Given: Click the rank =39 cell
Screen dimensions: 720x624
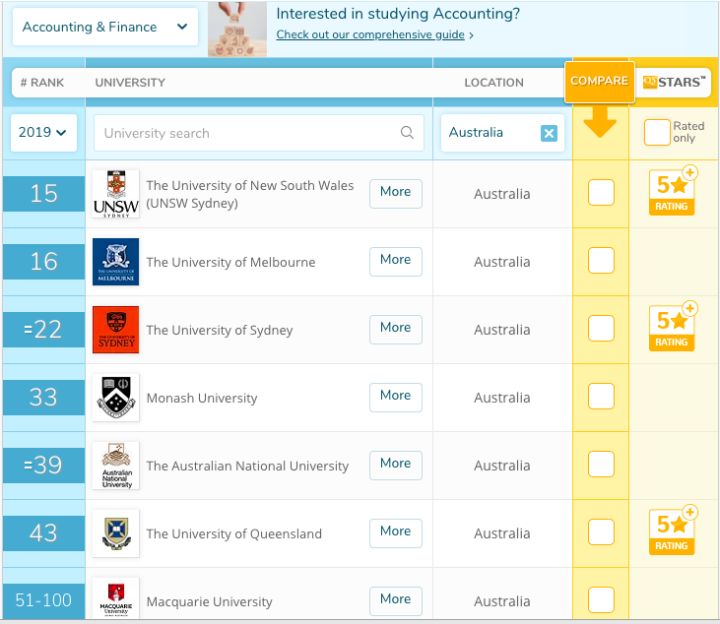Looking at the screenshot, I should [44, 466].
